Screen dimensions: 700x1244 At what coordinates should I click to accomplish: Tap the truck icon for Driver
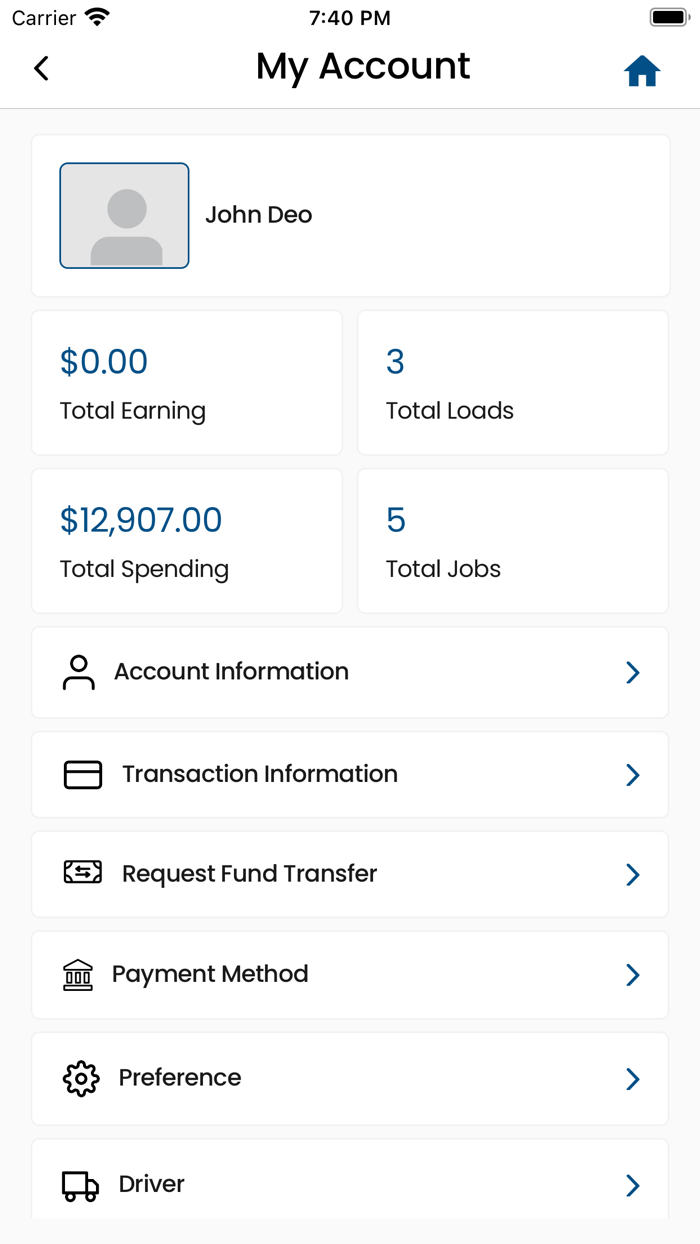[x=80, y=1185]
